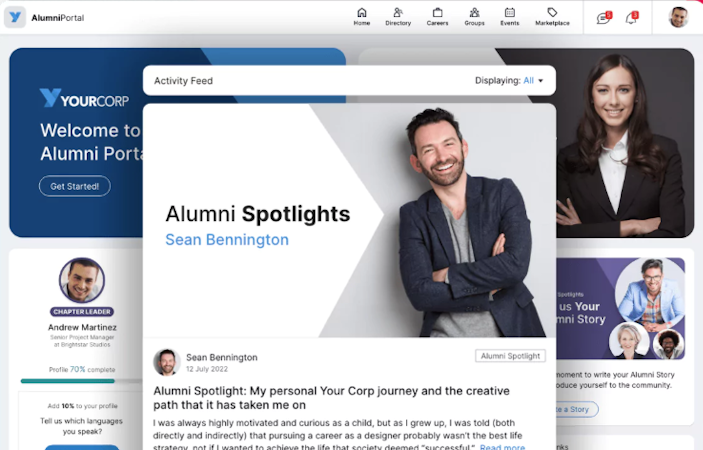
Task: Click the Get Started! button
Action: (74, 186)
